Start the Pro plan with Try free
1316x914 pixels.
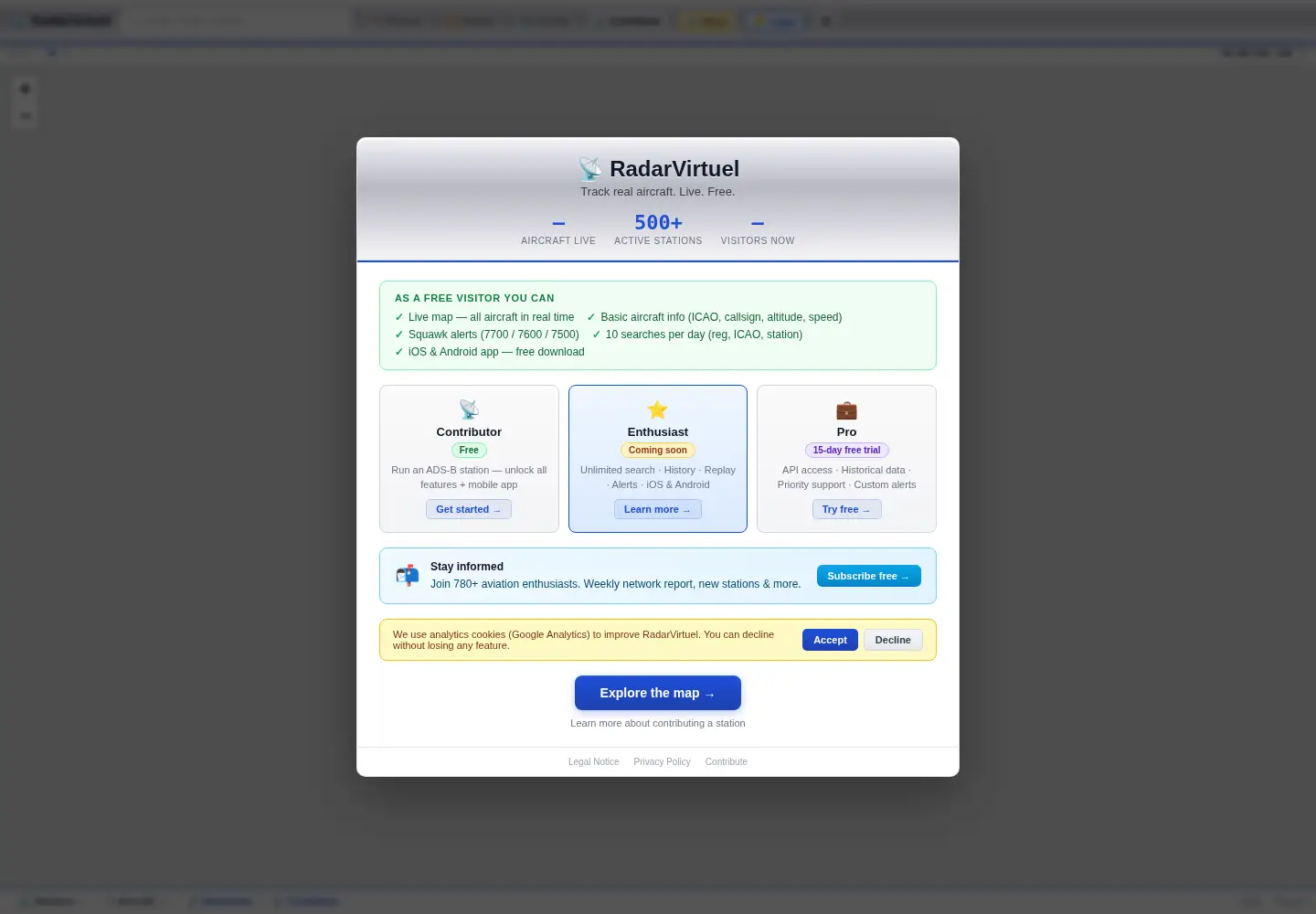click(846, 509)
